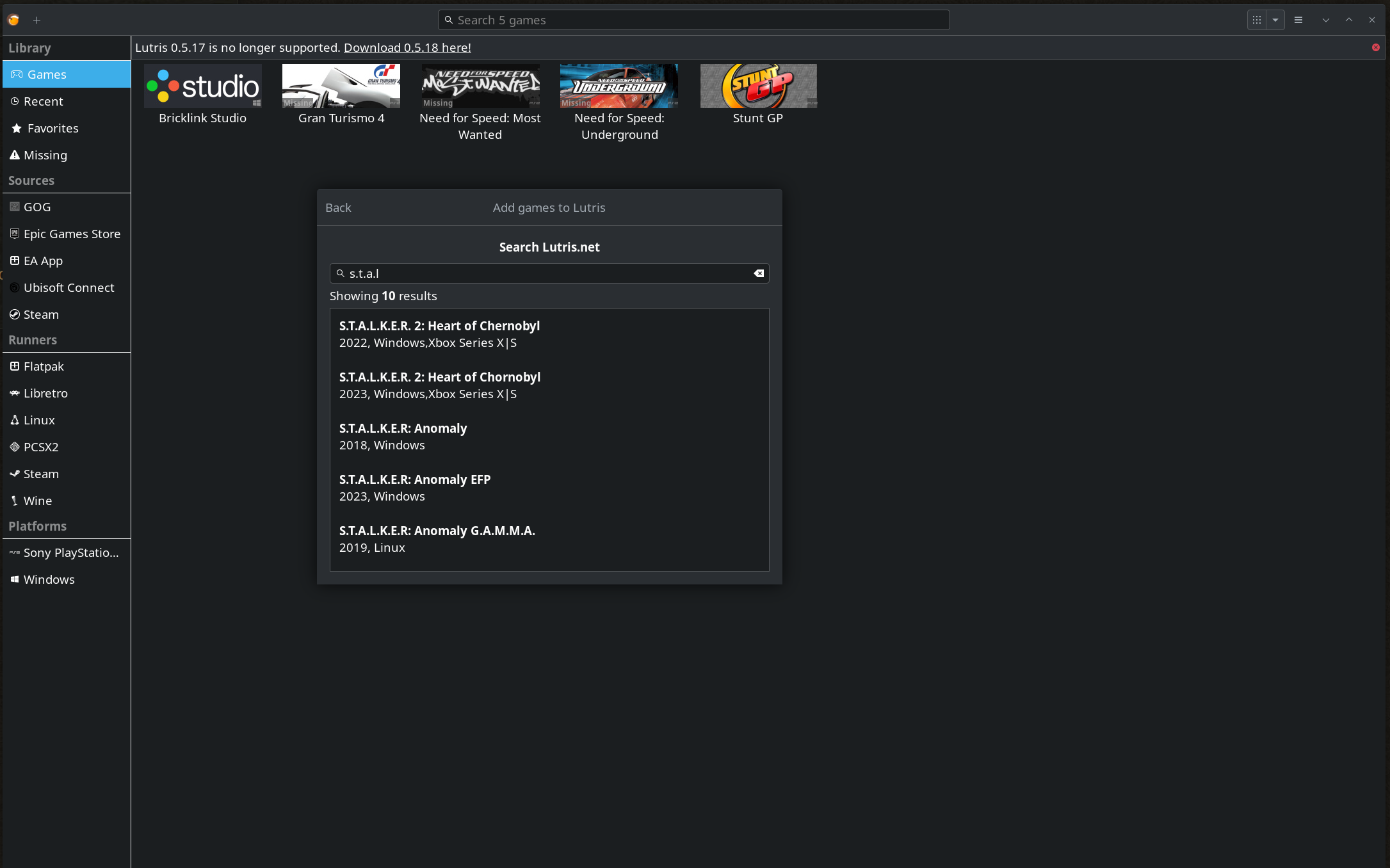Choose the Anomaly G.A.M.M.A. Linux result
Viewport: 1390px width, 868px height.
(549, 539)
